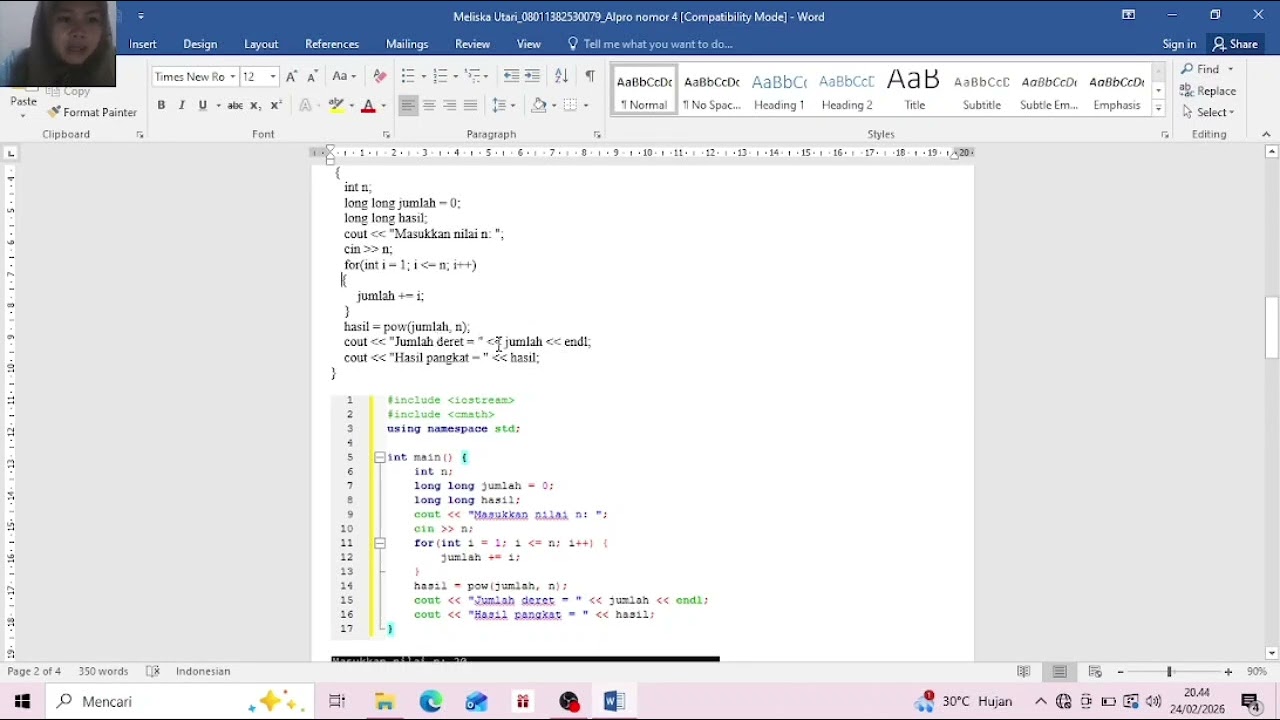Open File Explorer from taskbar

click(384, 702)
